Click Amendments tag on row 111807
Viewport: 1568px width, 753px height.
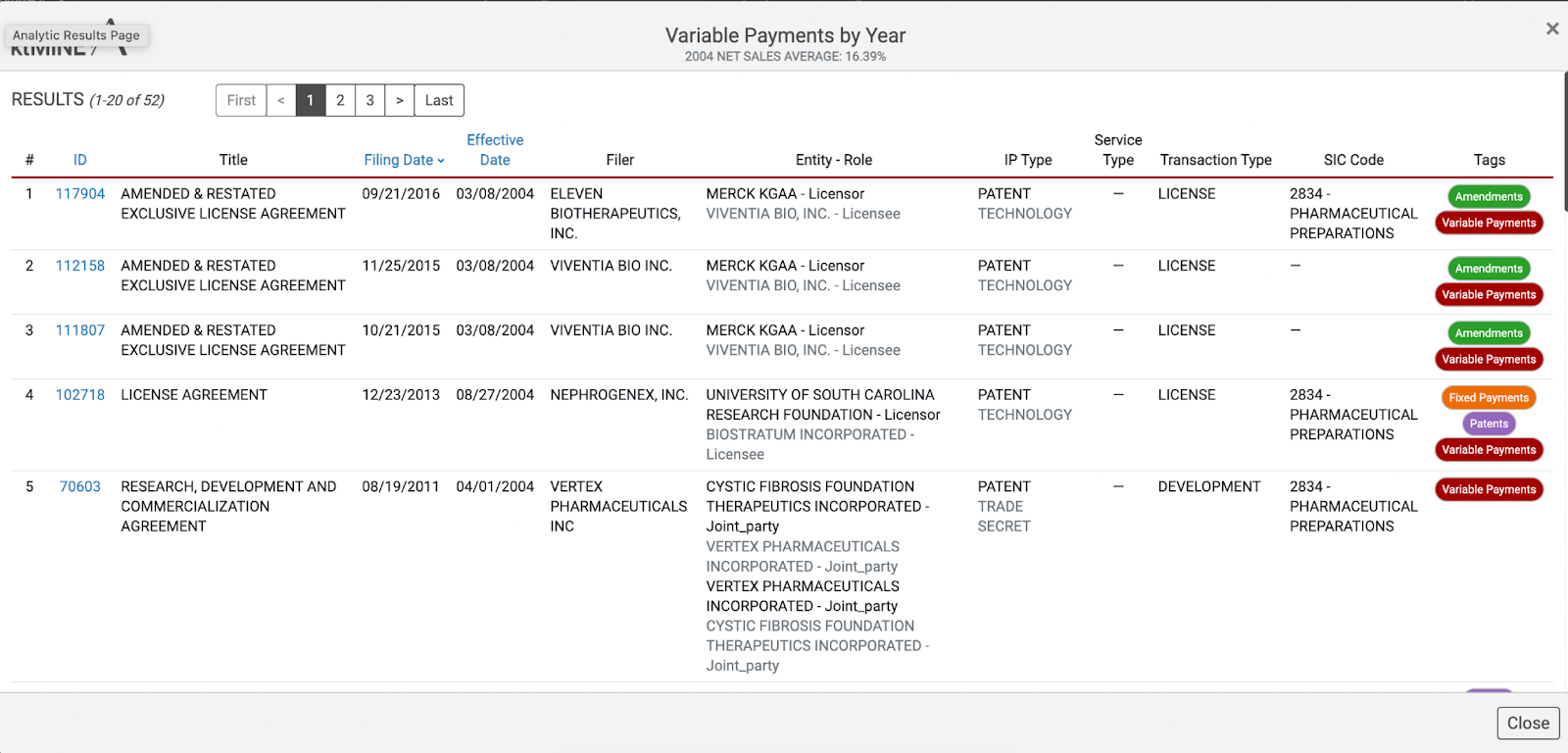tap(1489, 333)
